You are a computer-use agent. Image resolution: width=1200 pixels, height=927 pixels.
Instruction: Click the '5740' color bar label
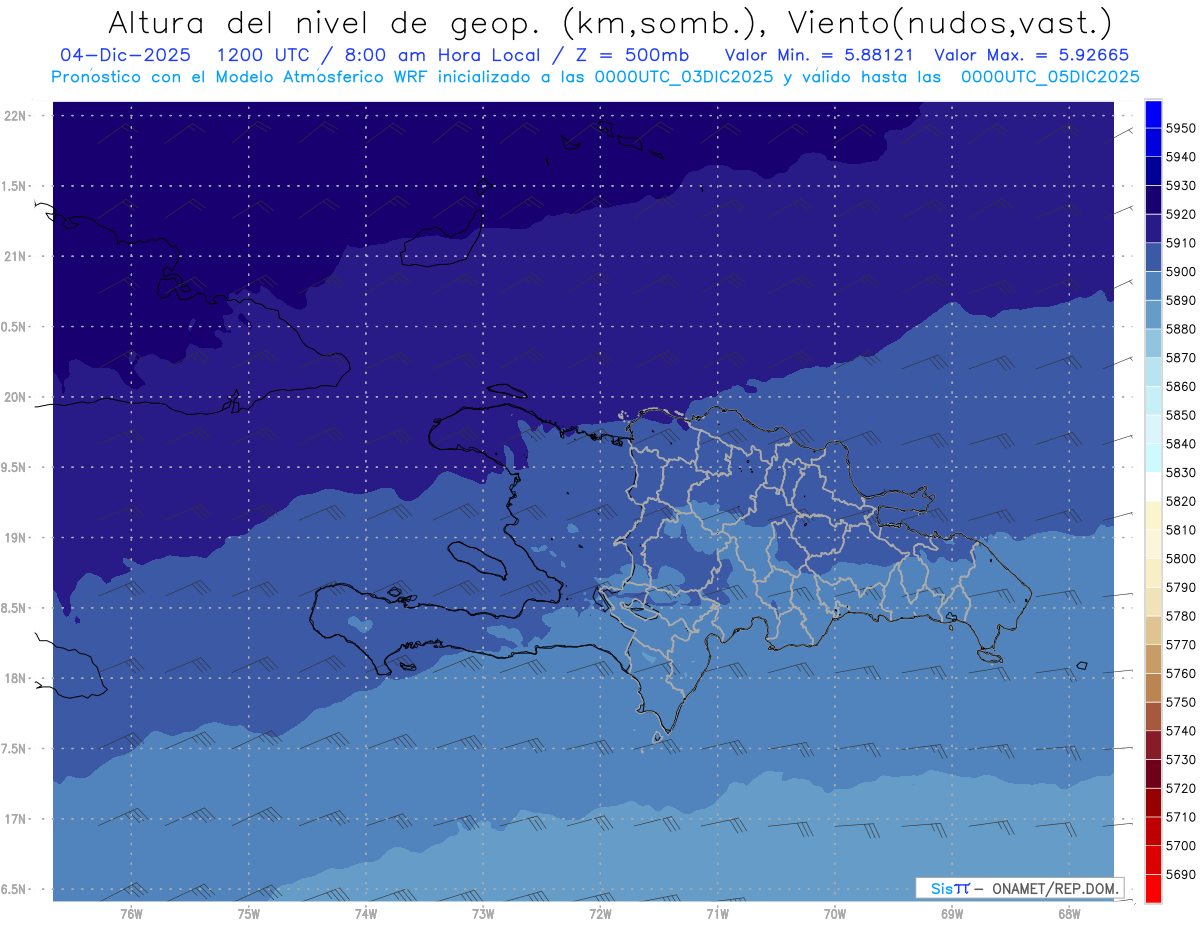tap(1181, 731)
